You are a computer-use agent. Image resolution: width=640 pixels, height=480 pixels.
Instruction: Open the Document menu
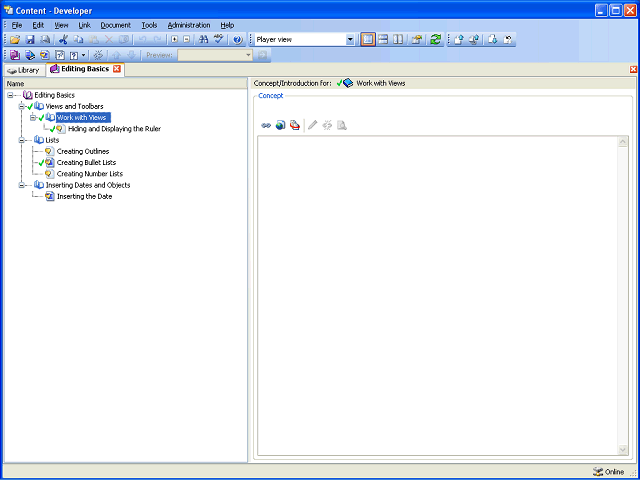coord(116,25)
